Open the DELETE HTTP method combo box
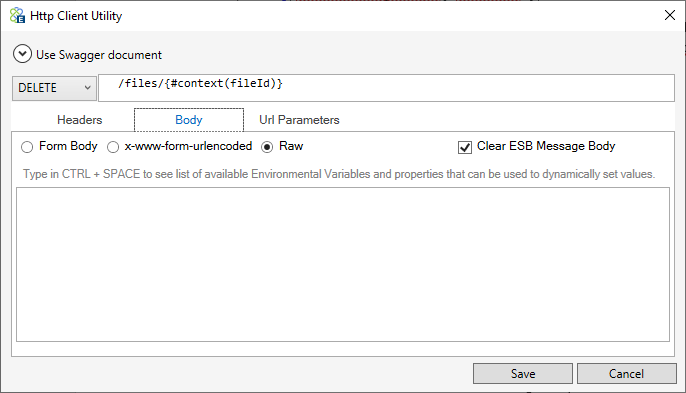This screenshot has width=686, height=393. point(54,88)
